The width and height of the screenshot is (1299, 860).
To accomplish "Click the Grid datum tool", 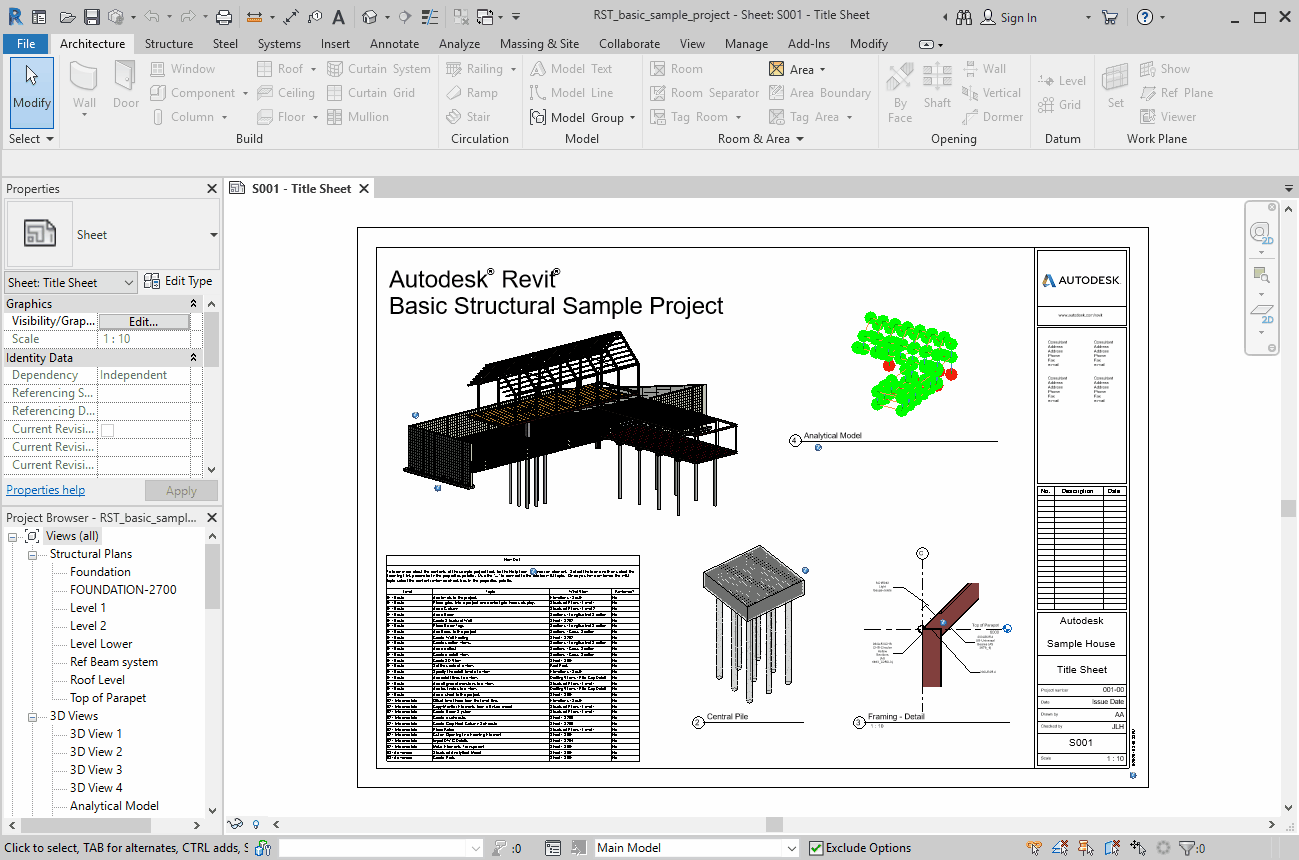I will (1059, 105).
